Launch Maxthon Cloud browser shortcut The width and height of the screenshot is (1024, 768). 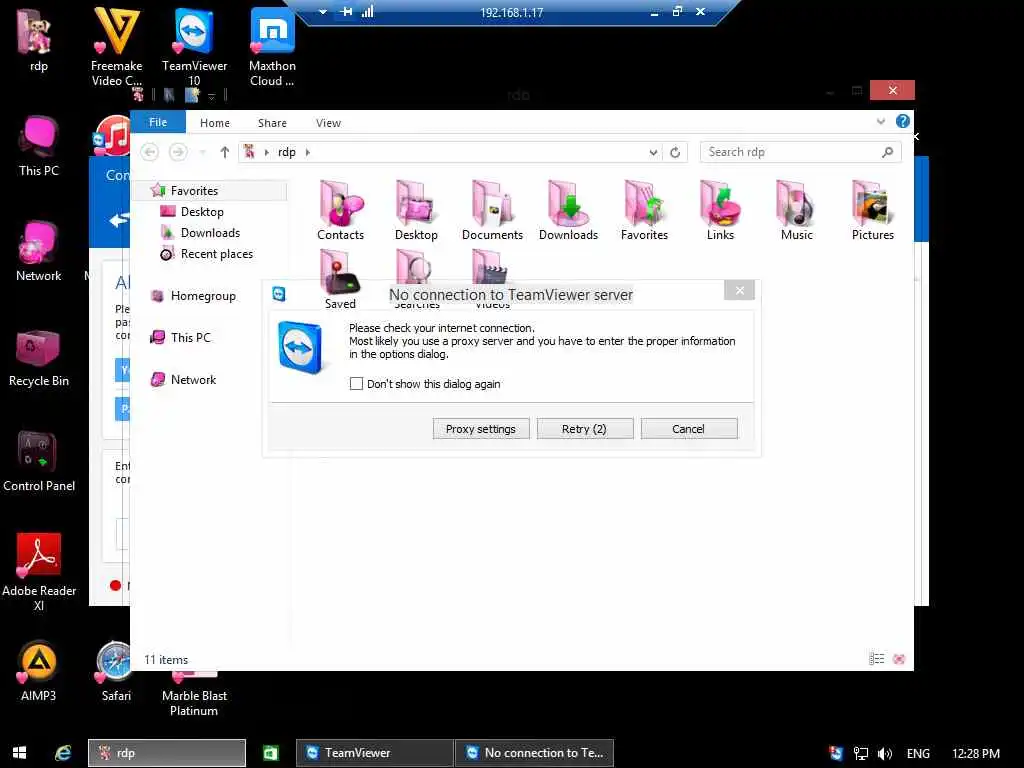272,47
